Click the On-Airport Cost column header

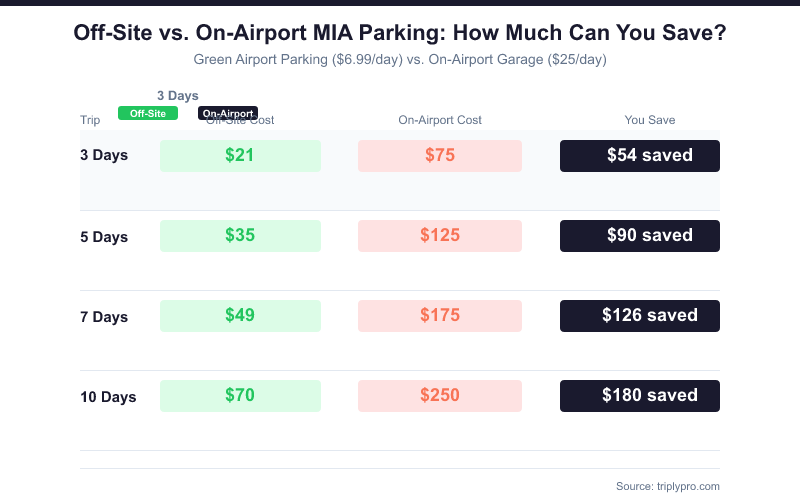point(440,120)
